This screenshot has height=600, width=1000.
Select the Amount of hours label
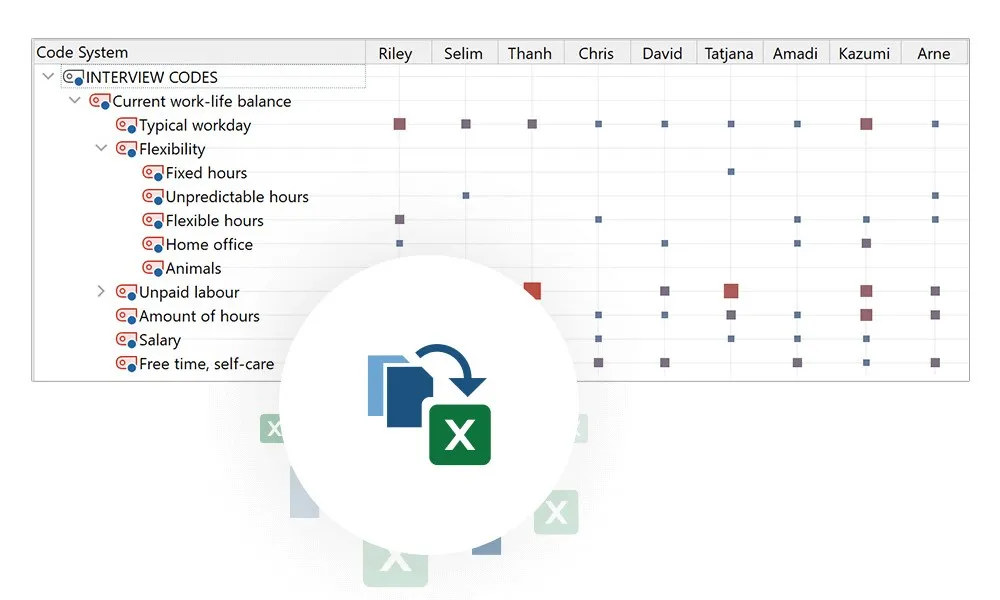tap(199, 316)
